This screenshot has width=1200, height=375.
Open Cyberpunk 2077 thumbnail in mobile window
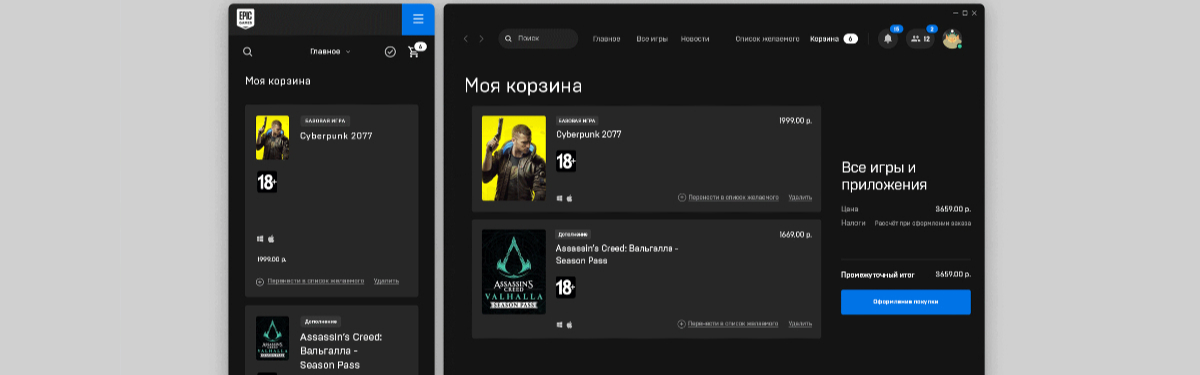[272, 138]
